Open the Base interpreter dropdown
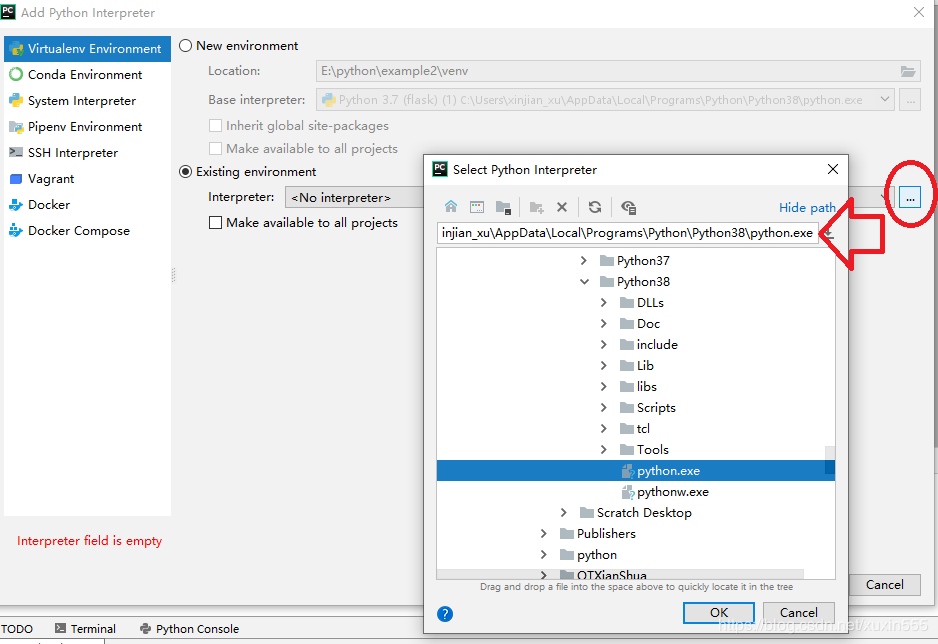The width and height of the screenshot is (938, 644). pos(884,100)
